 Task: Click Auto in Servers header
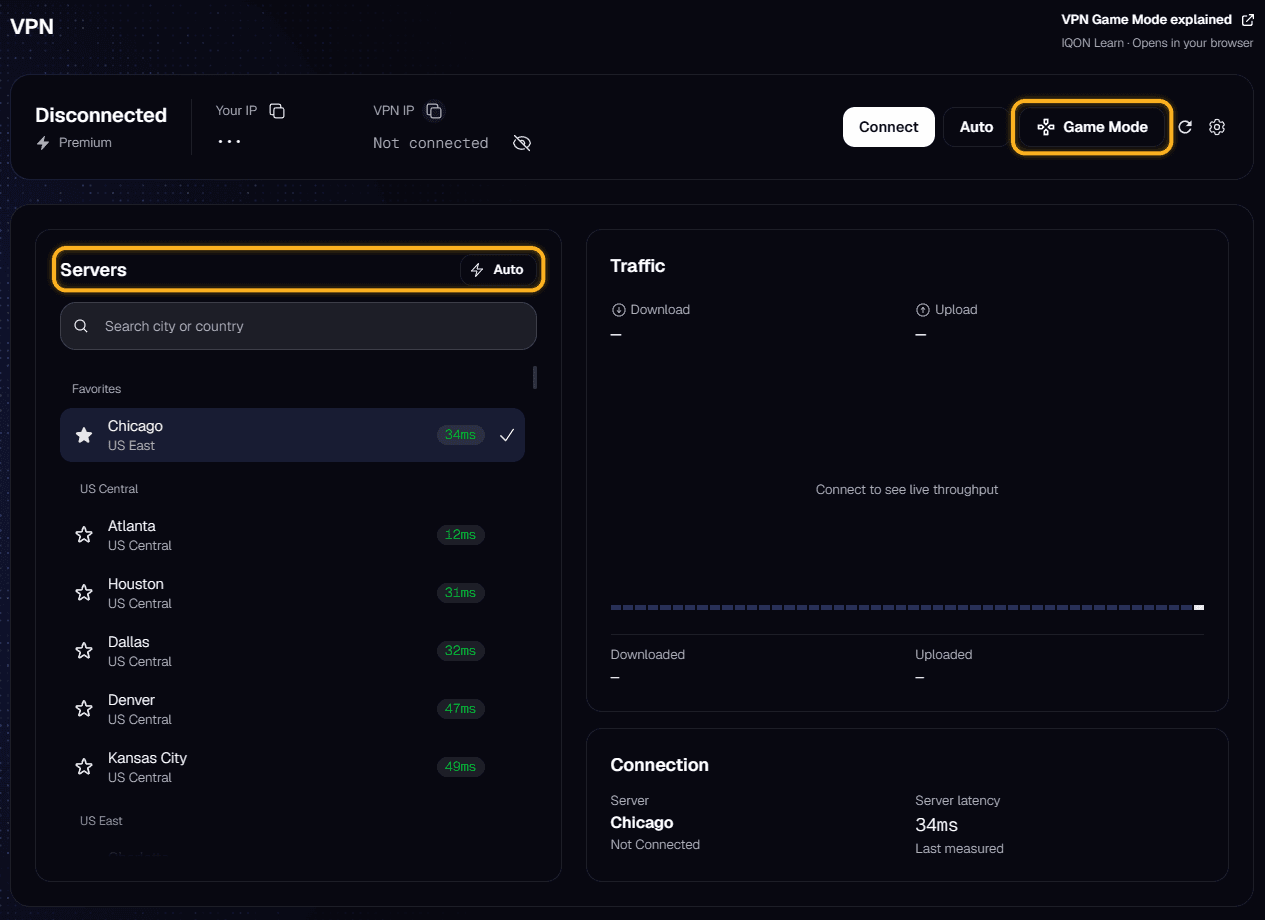tap(498, 270)
